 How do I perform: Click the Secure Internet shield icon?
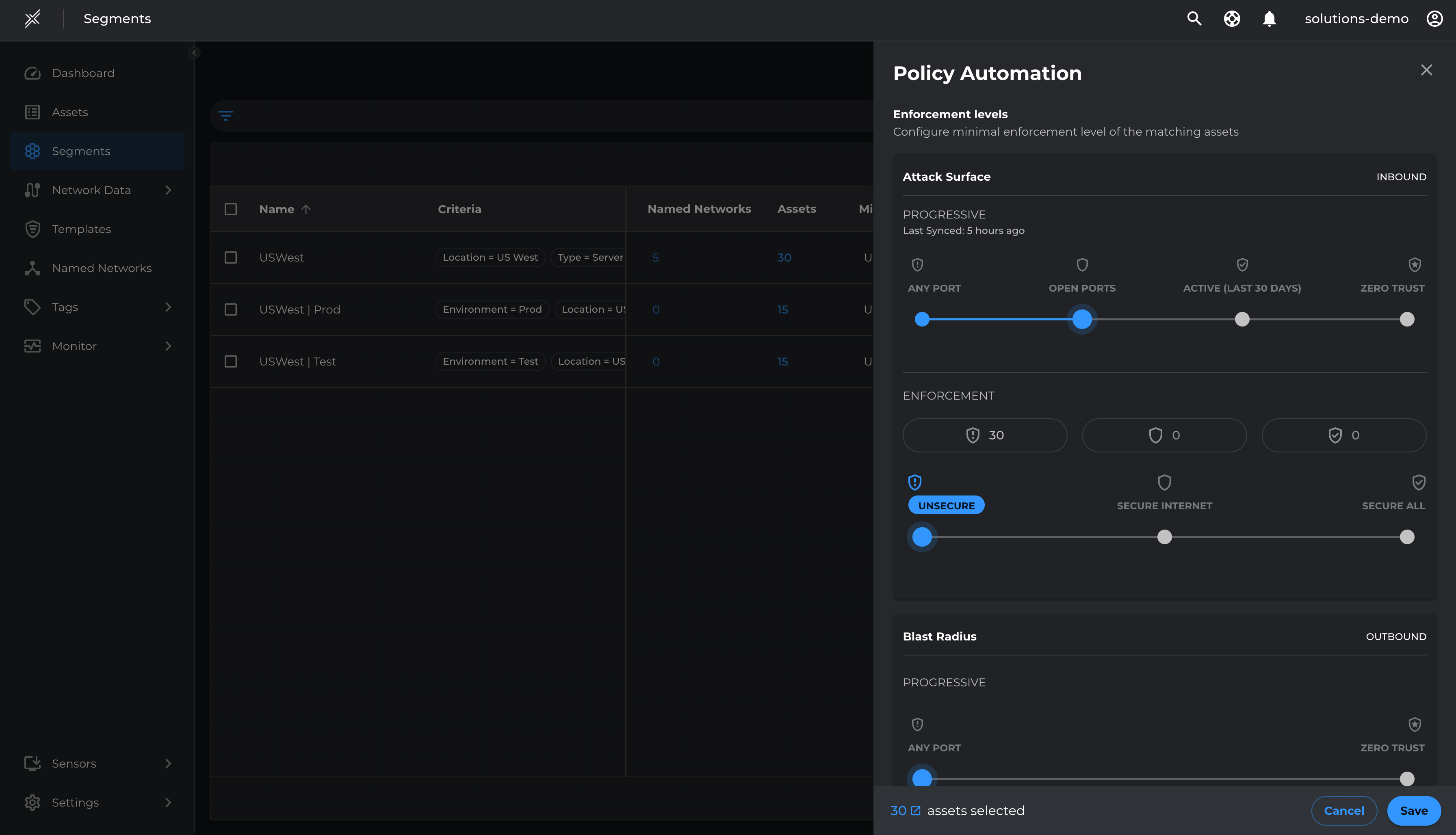point(1164,482)
